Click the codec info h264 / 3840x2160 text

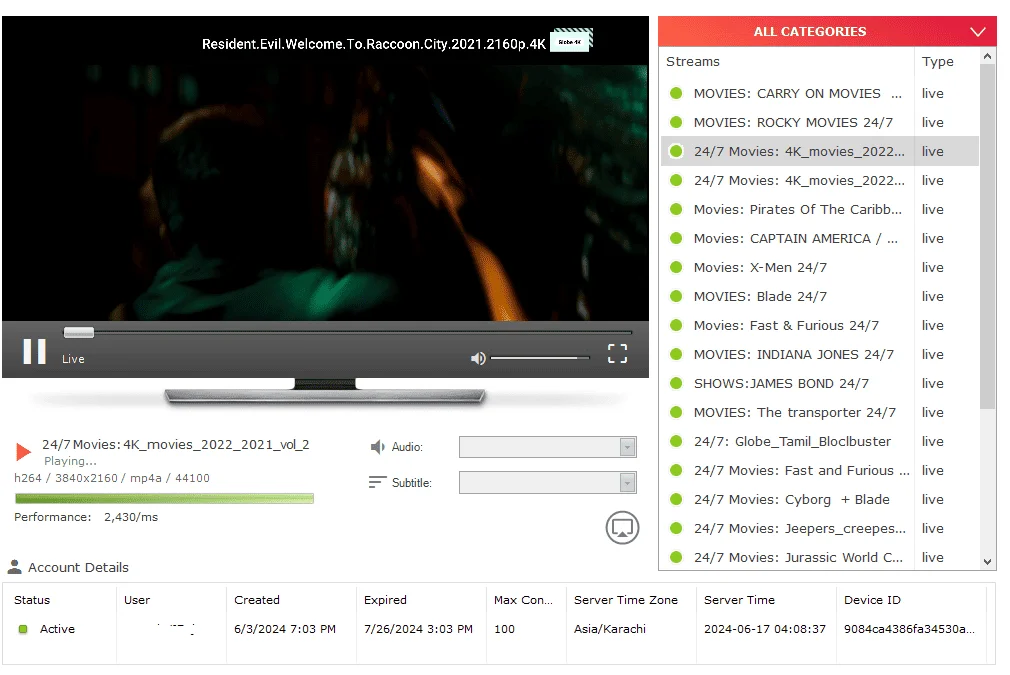[x=111, y=478]
